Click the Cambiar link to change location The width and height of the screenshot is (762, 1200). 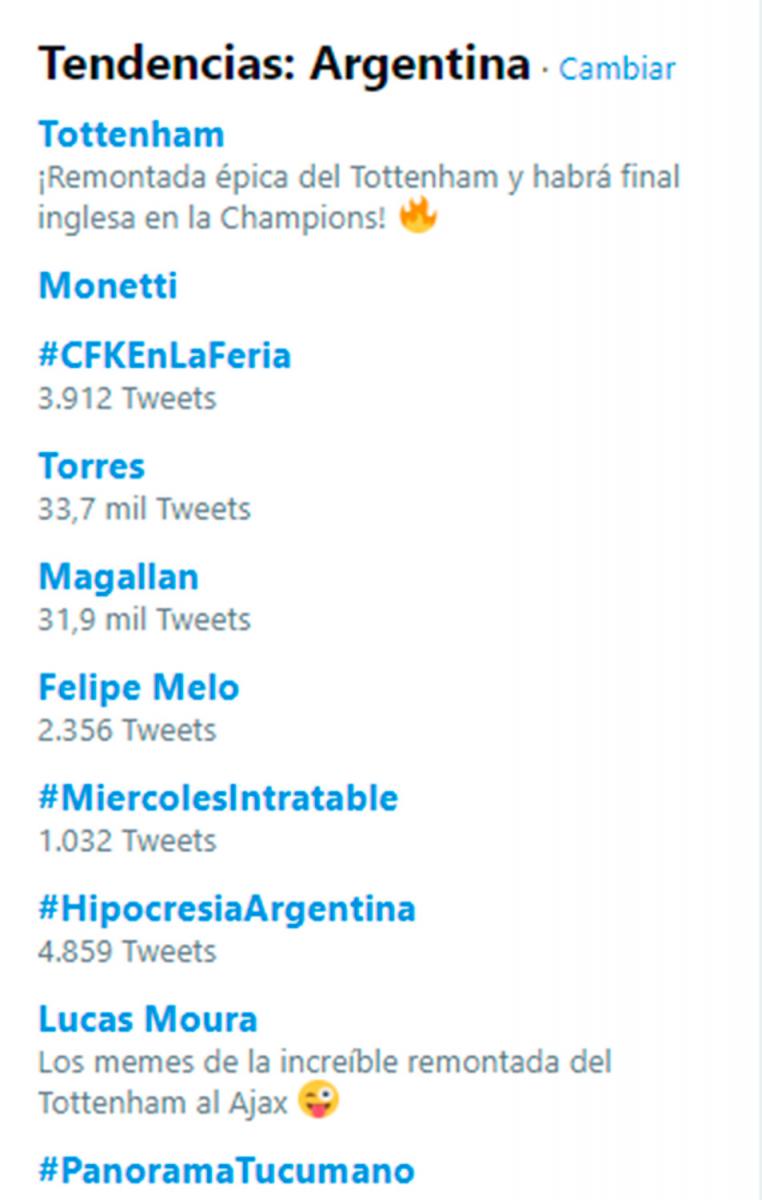click(x=616, y=70)
